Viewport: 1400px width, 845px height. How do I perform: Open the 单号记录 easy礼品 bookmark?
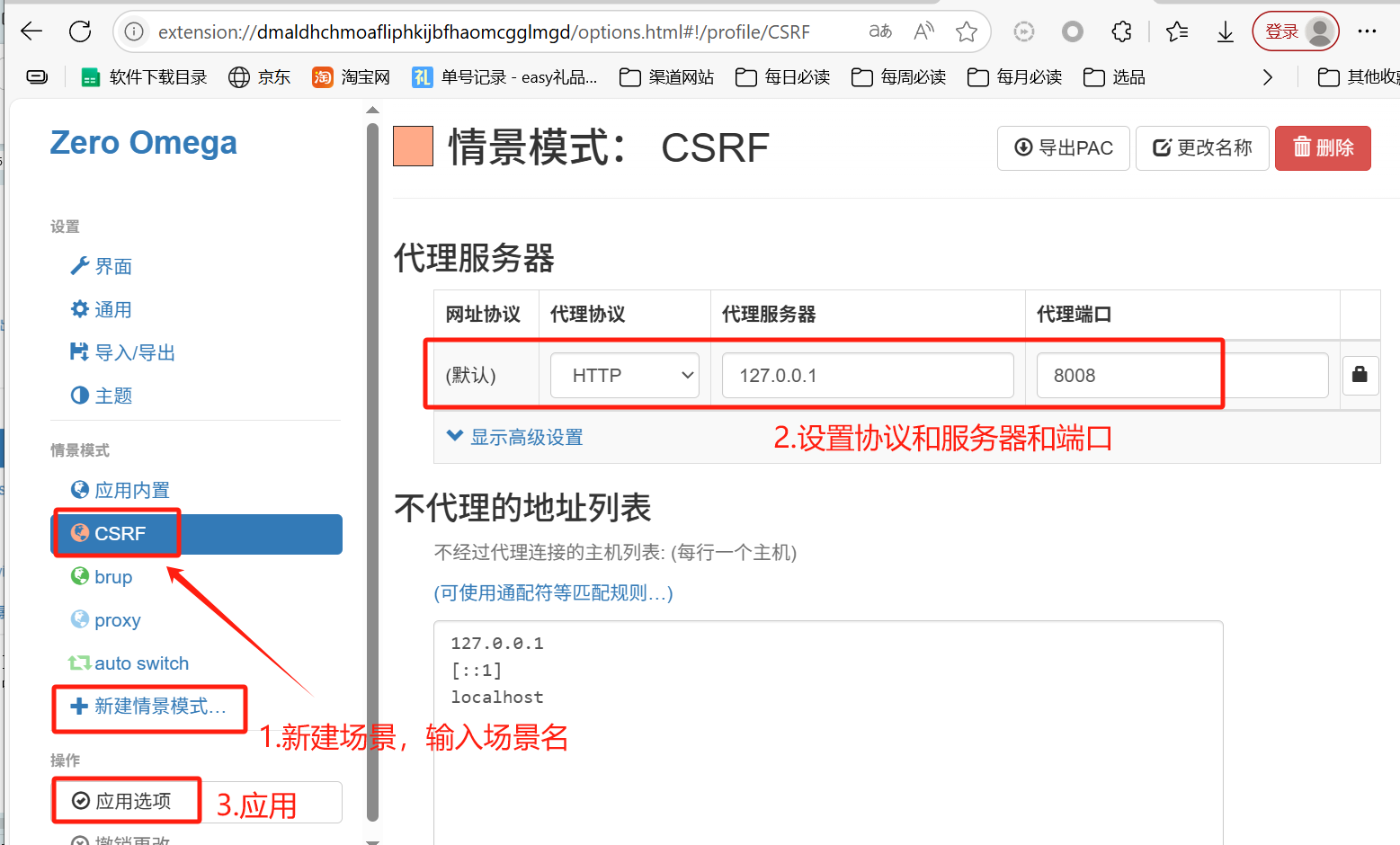coord(504,77)
